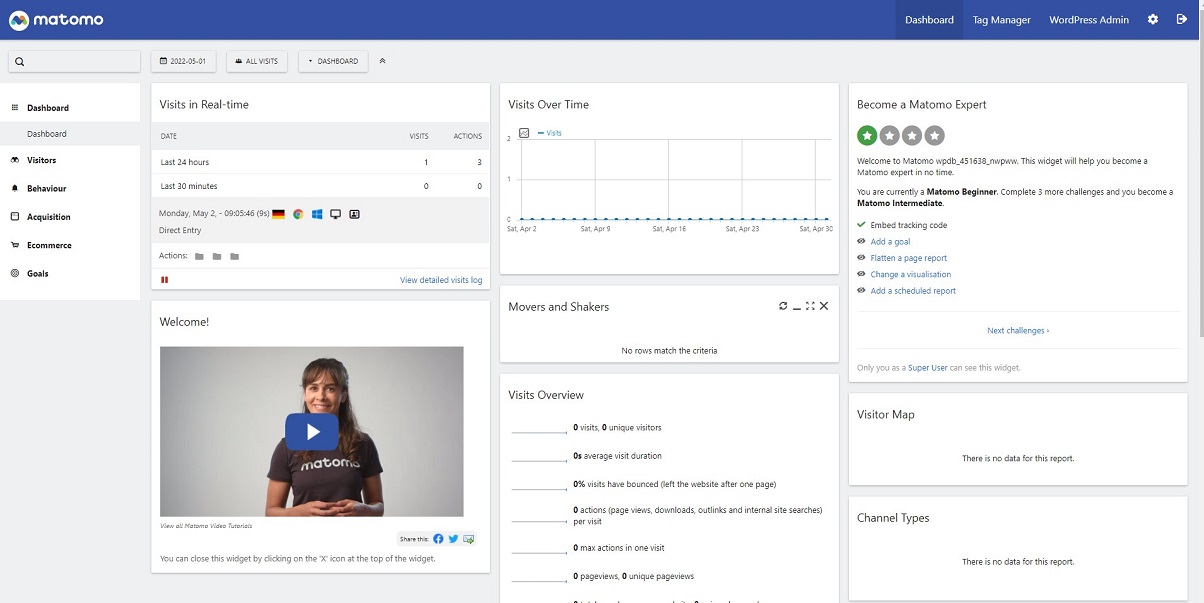The height and width of the screenshot is (603, 1204).
Task: Click the Behaviour bell icon in the sidebar
Action: click(15, 188)
